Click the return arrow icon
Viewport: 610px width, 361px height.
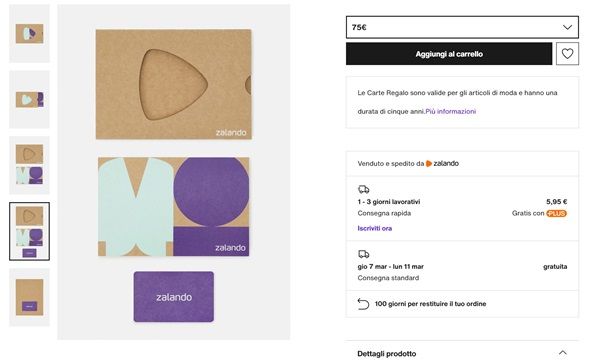pos(363,304)
